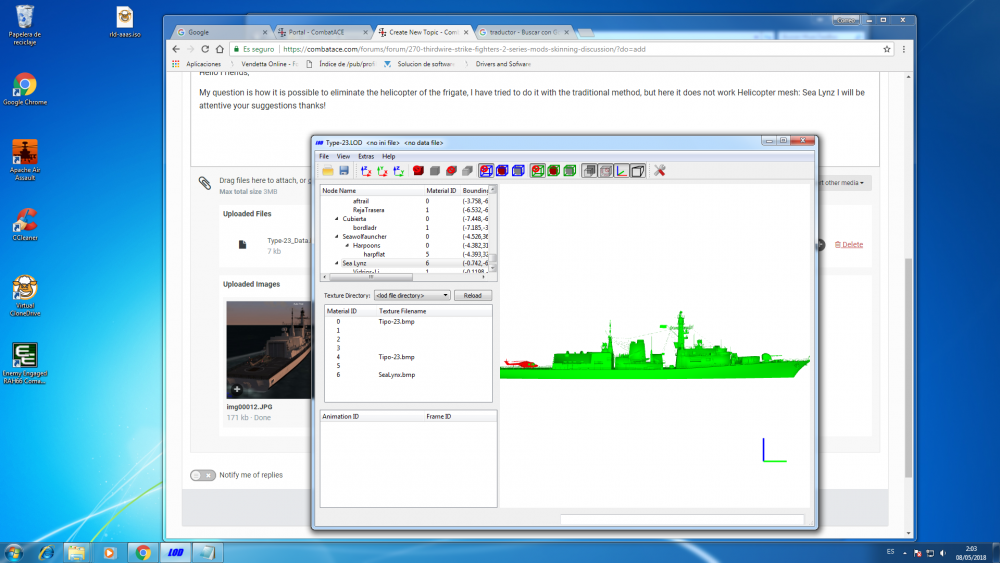Screen dimensions: 1000x563
Task: Open the settings wrench and screwdriver icon
Action: 659,171
